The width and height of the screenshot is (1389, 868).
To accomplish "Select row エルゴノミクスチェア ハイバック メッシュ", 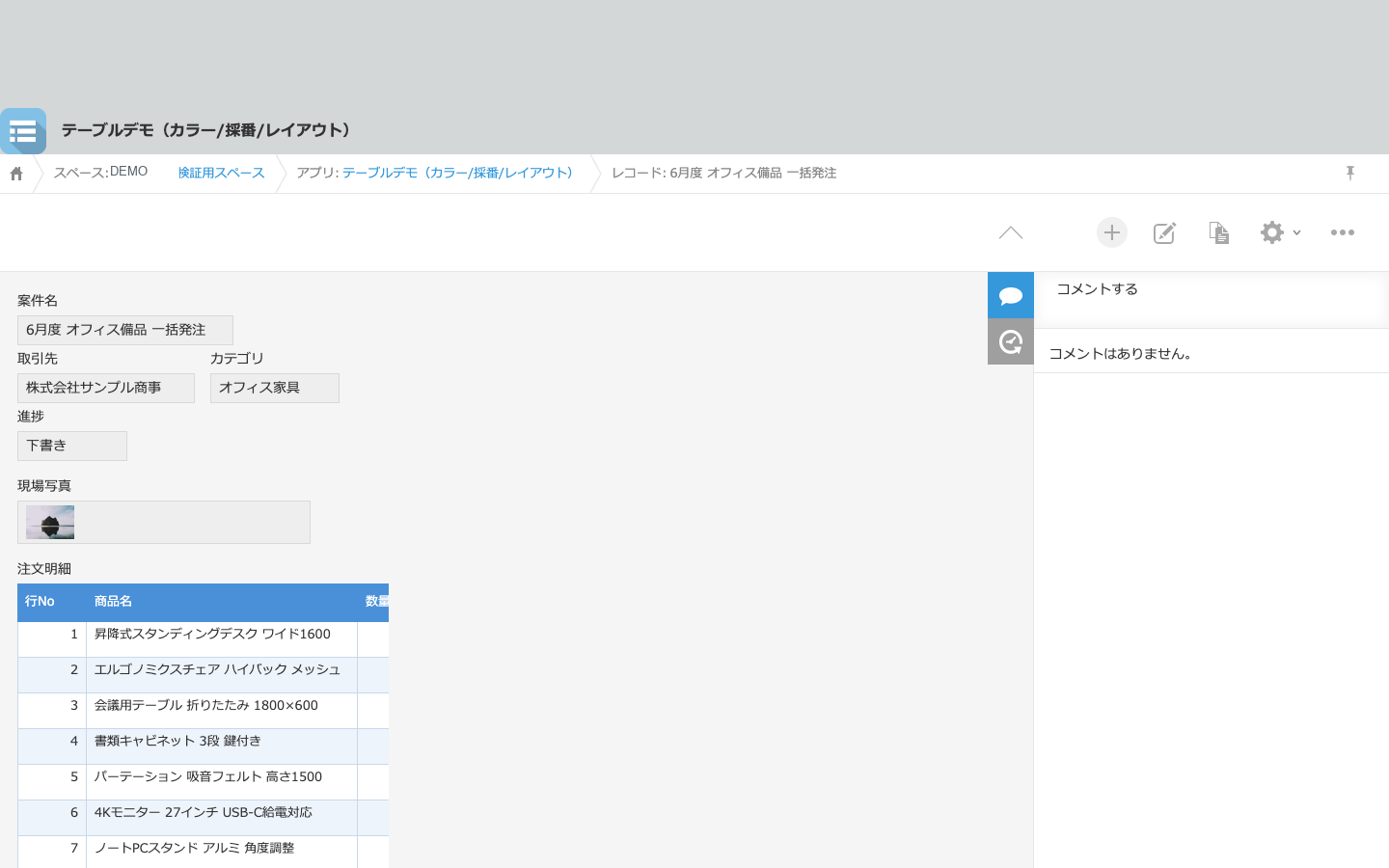I will coord(203,675).
